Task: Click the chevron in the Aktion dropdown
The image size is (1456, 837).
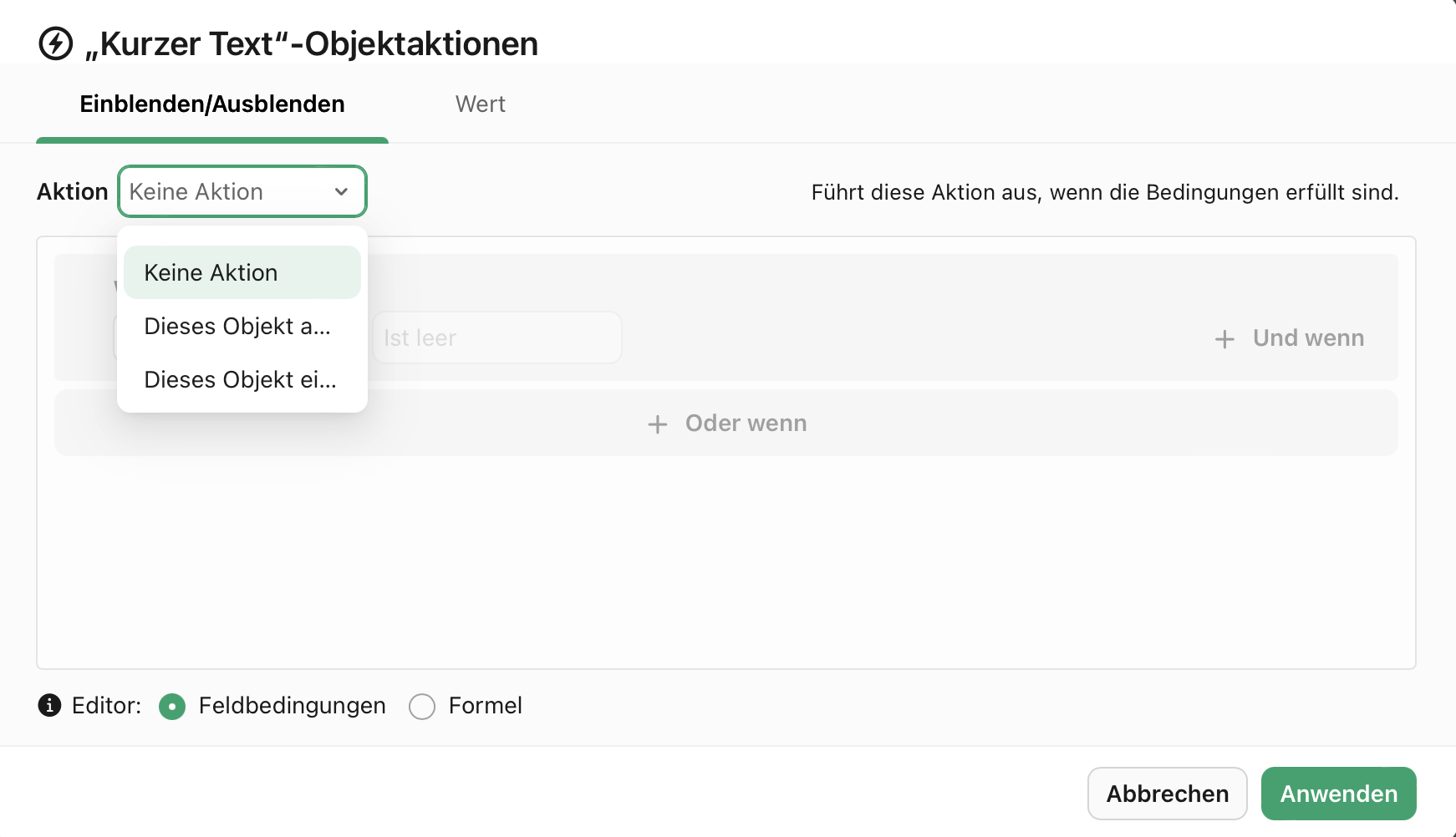Action: click(x=340, y=191)
